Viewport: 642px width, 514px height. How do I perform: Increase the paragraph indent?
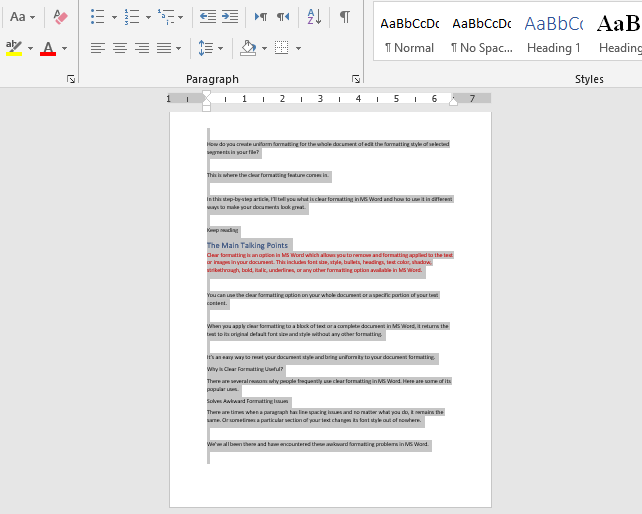230,17
